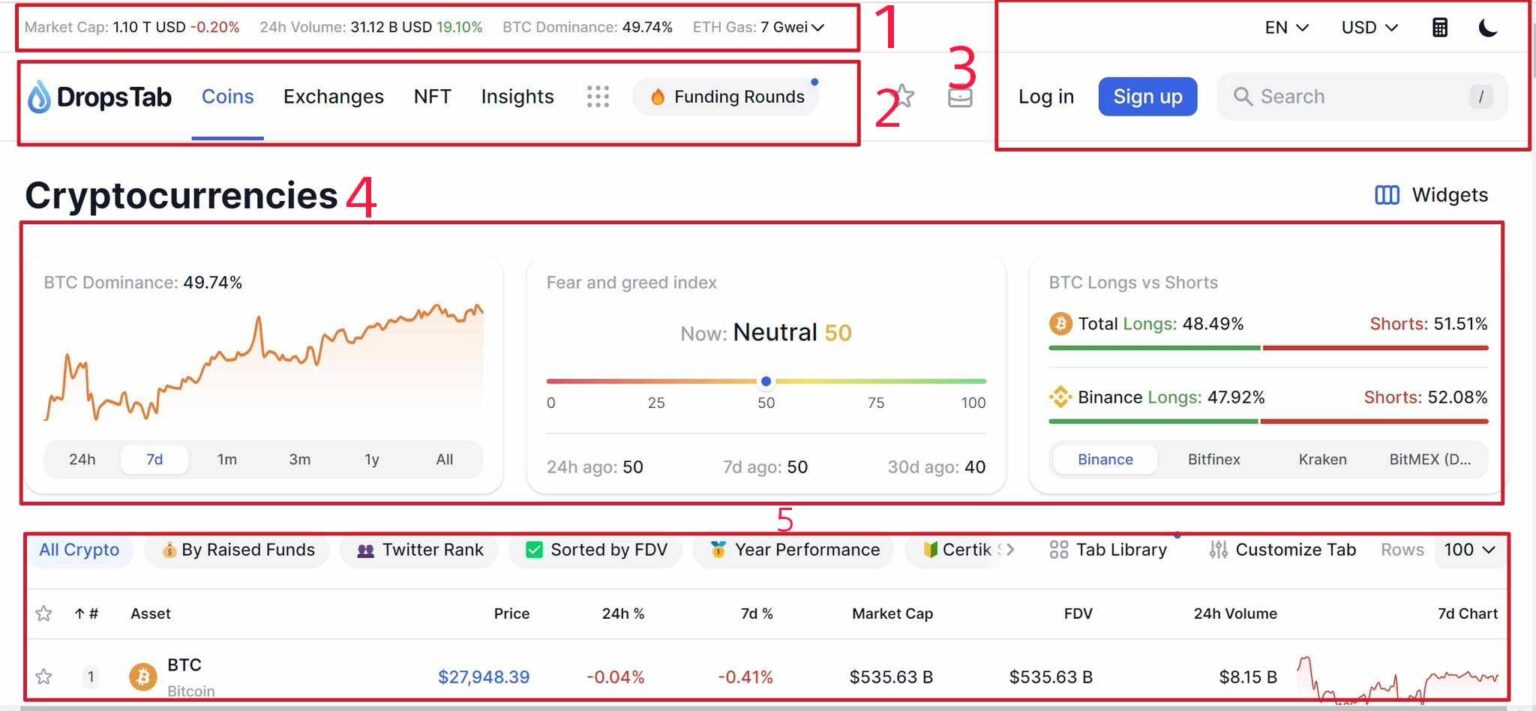
Task: Switch to the Exchanges tab
Action: tap(333, 97)
